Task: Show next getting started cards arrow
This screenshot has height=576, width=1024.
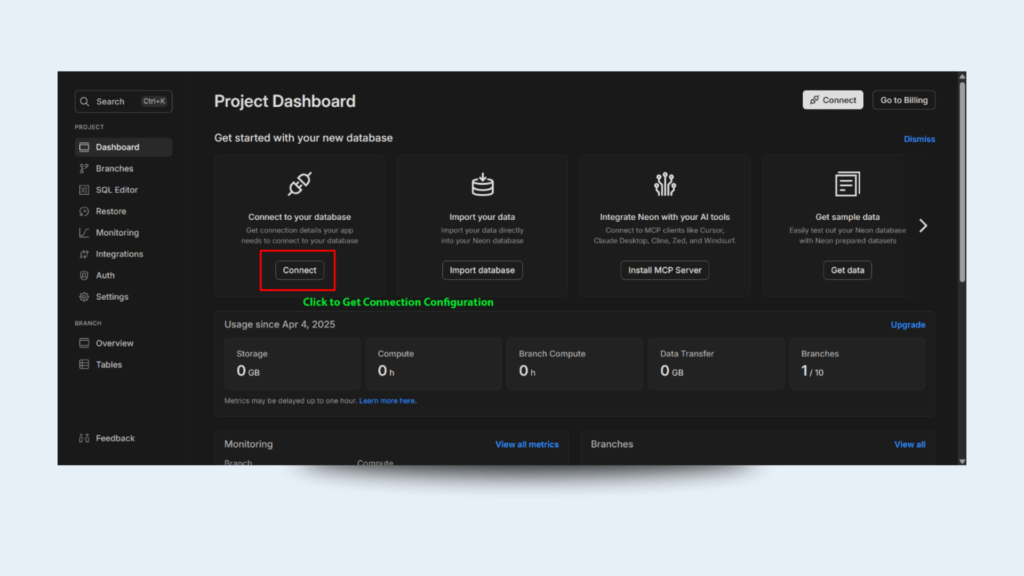Action: [x=923, y=226]
